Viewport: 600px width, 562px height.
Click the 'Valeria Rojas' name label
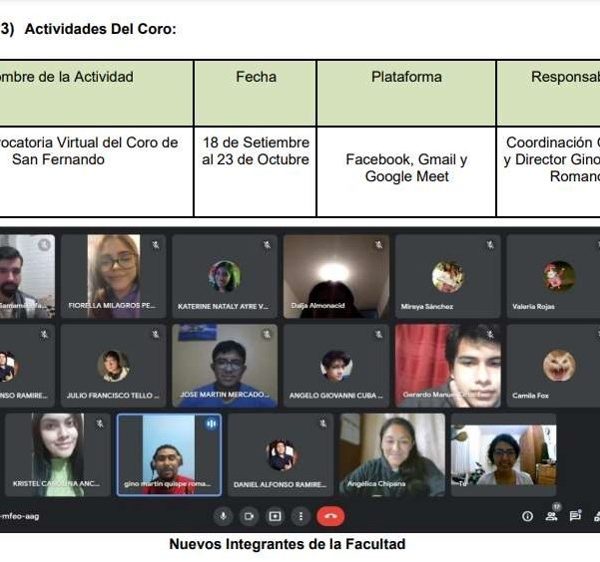pos(533,306)
